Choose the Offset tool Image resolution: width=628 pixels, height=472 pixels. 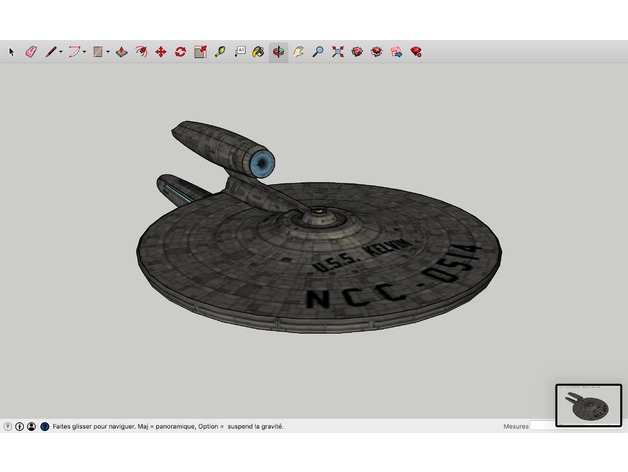click(x=141, y=52)
